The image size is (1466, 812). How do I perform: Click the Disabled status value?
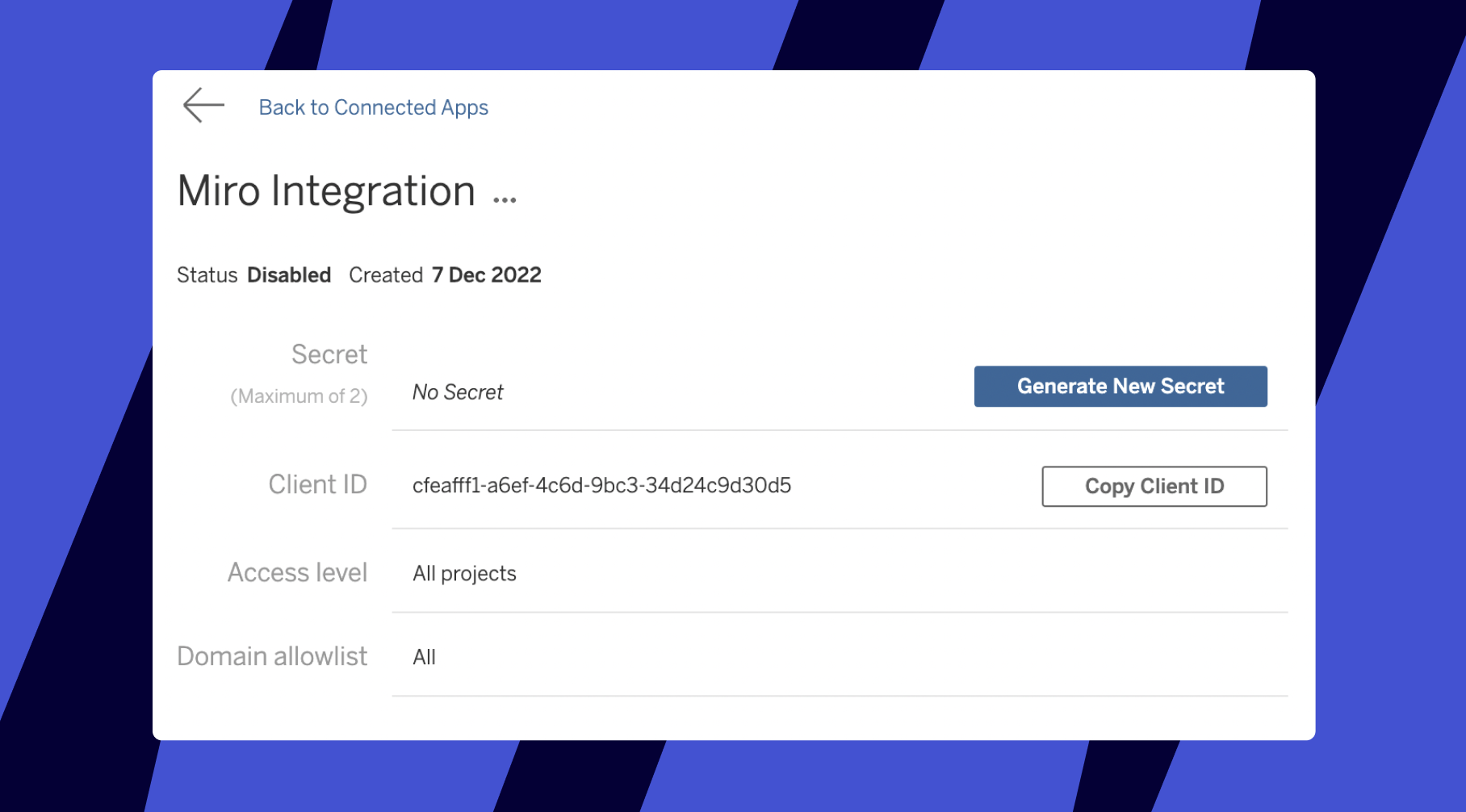(289, 275)
